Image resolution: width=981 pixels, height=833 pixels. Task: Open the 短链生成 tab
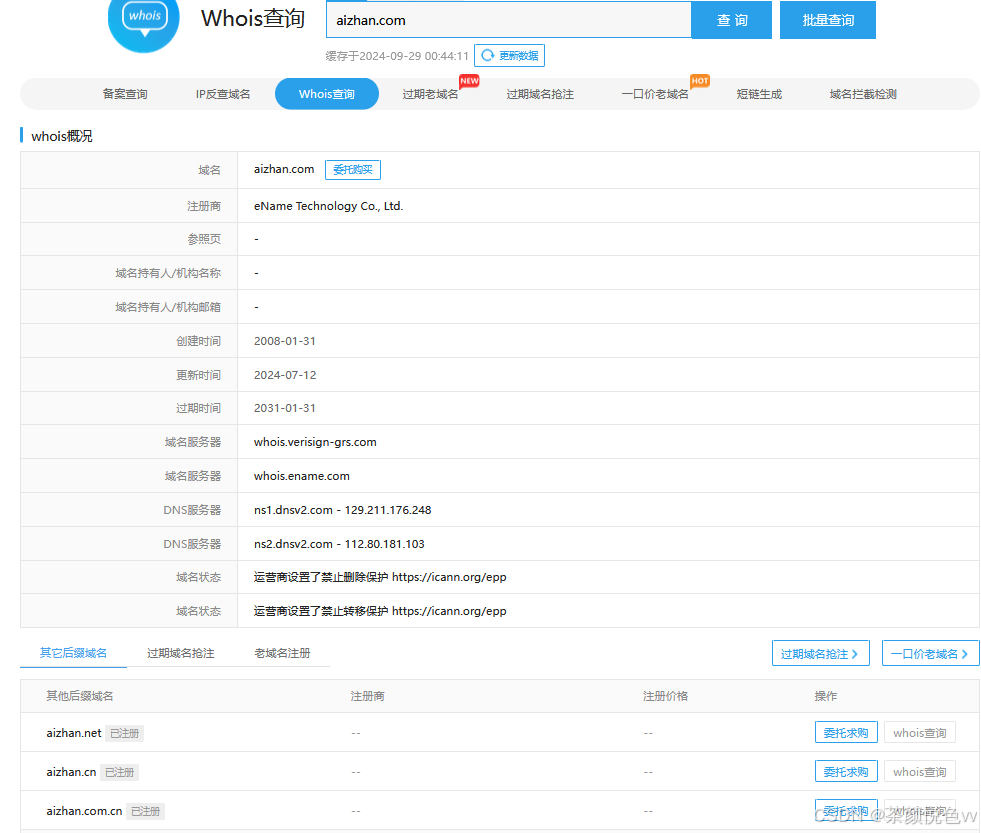click(x=759, y=94)
